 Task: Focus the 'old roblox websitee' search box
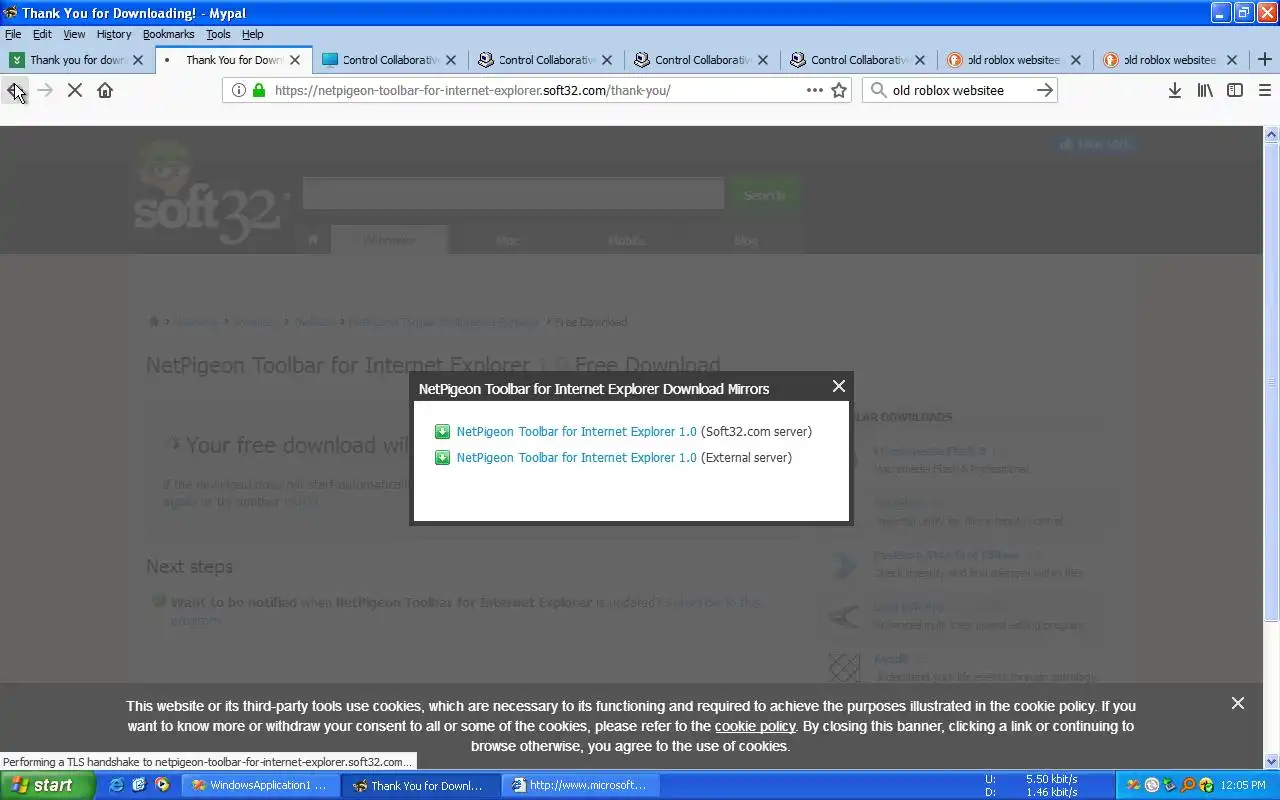click(958, 90)
